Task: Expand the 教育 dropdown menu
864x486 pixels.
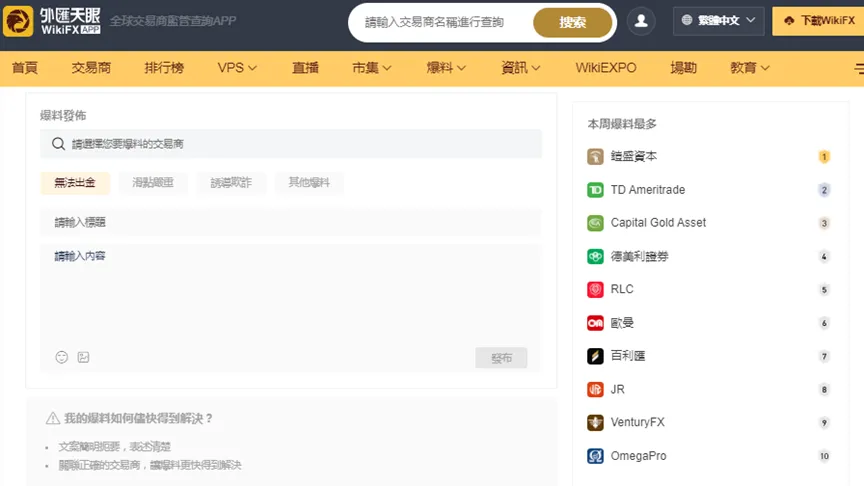Action: 749,68
